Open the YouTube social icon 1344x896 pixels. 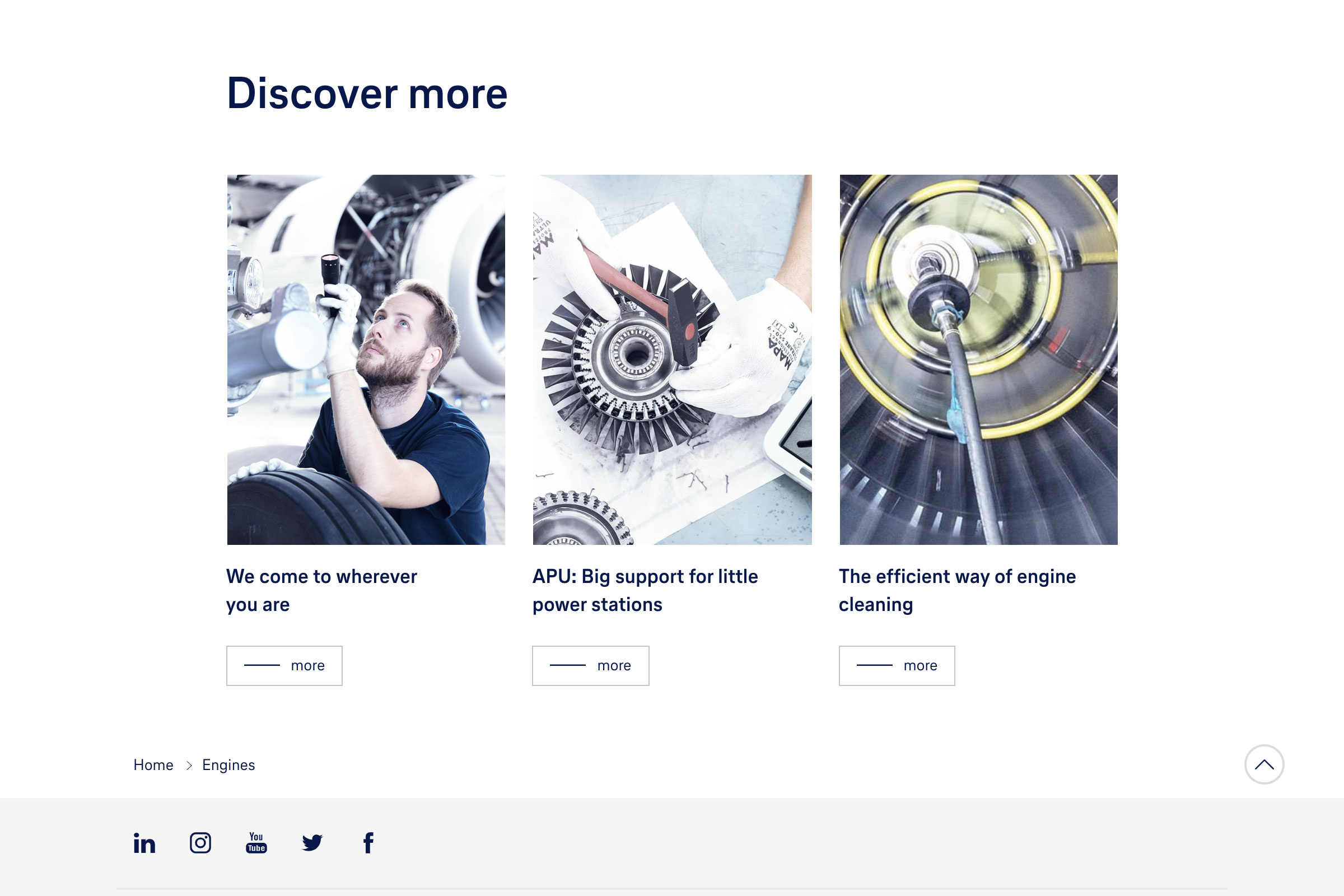pos(256,843)
